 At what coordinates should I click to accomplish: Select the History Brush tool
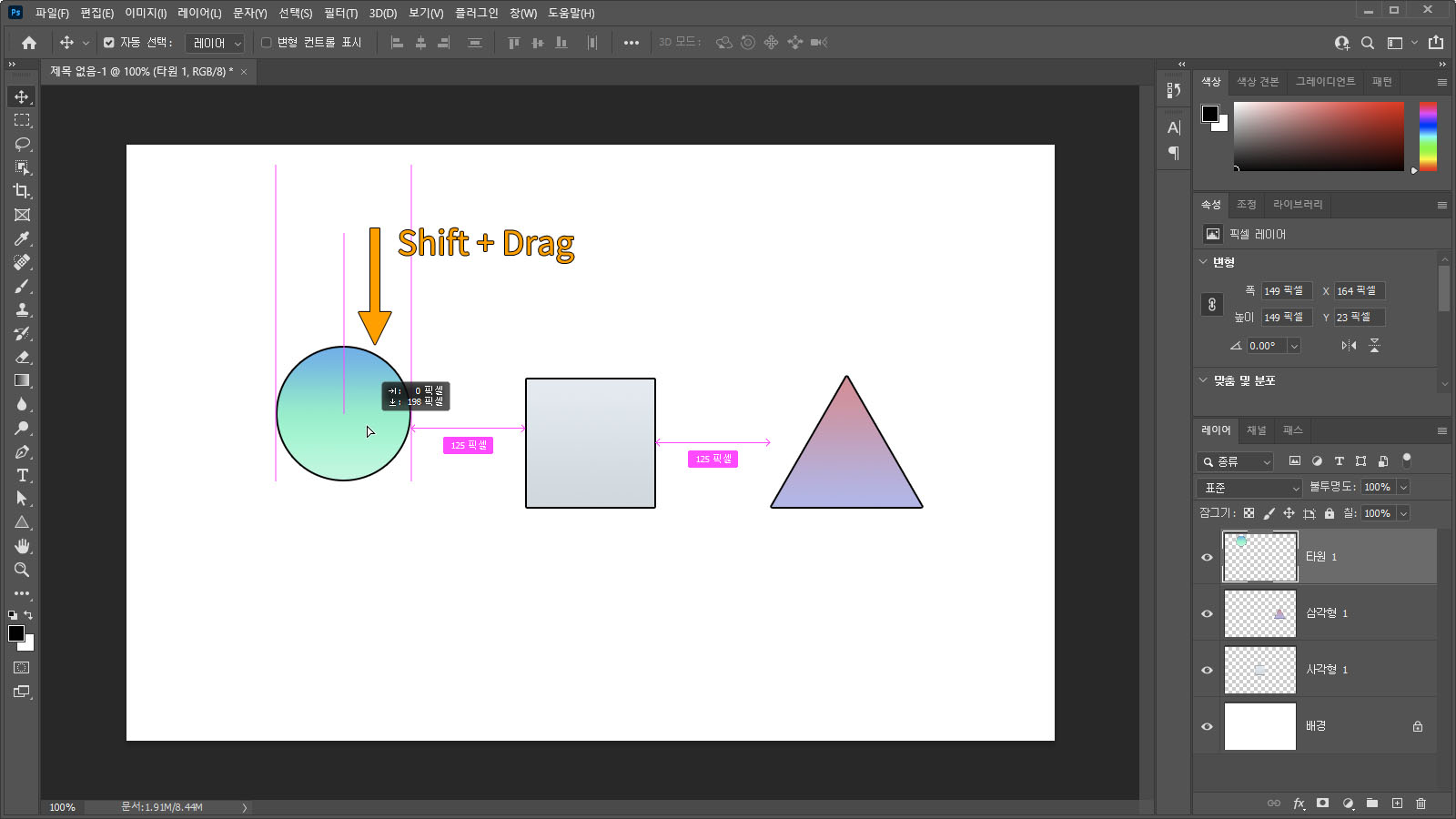[x=22, y=333]
